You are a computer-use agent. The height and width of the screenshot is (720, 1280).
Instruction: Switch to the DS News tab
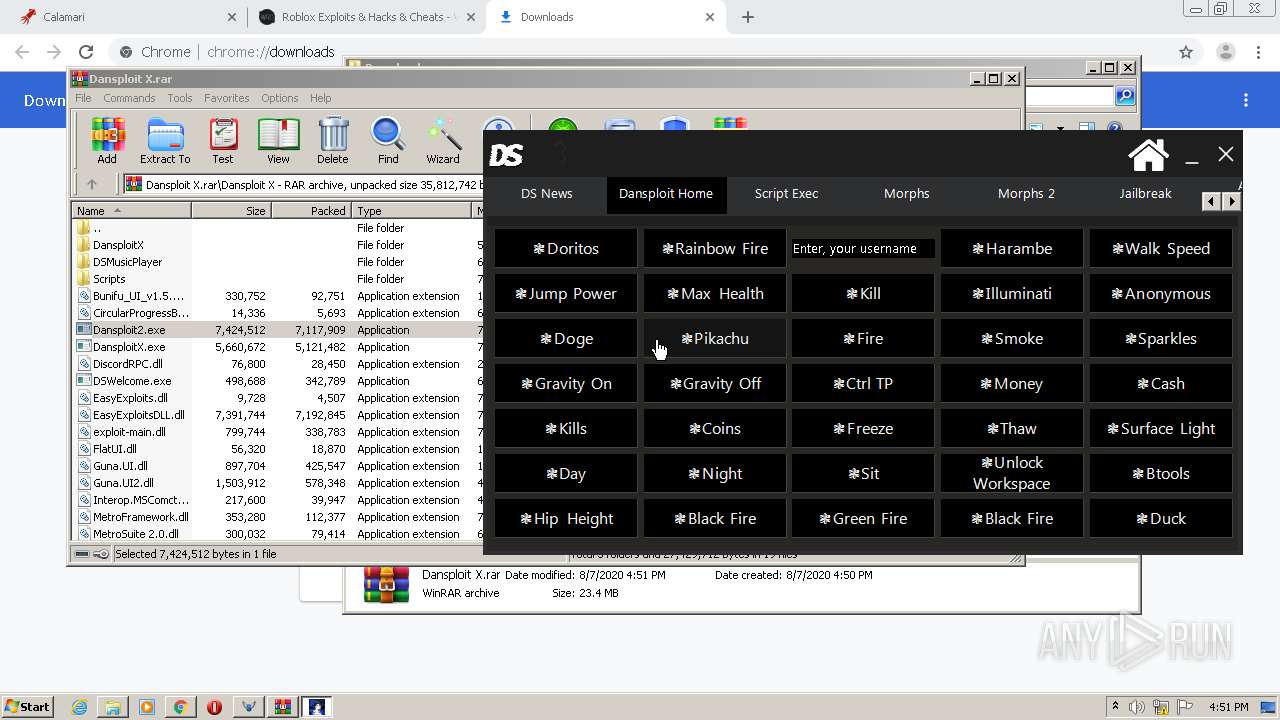[x=546, y=194]
